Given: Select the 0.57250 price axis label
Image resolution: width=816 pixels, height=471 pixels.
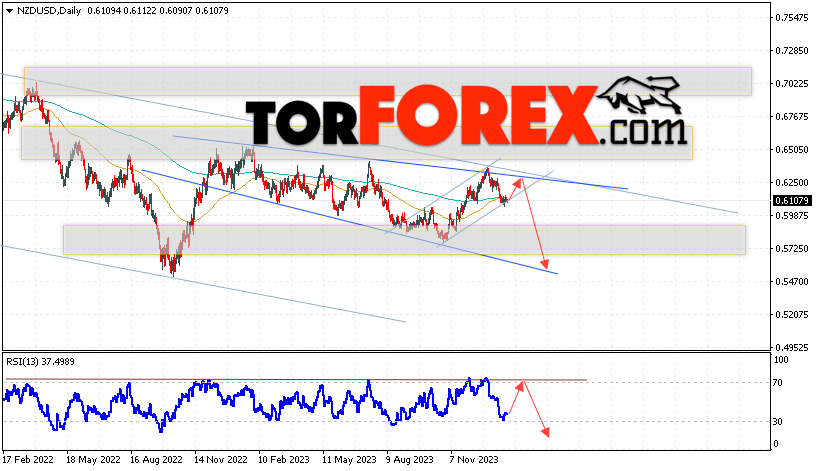Looking at the screenshot, I should click(x=792, y=249).
